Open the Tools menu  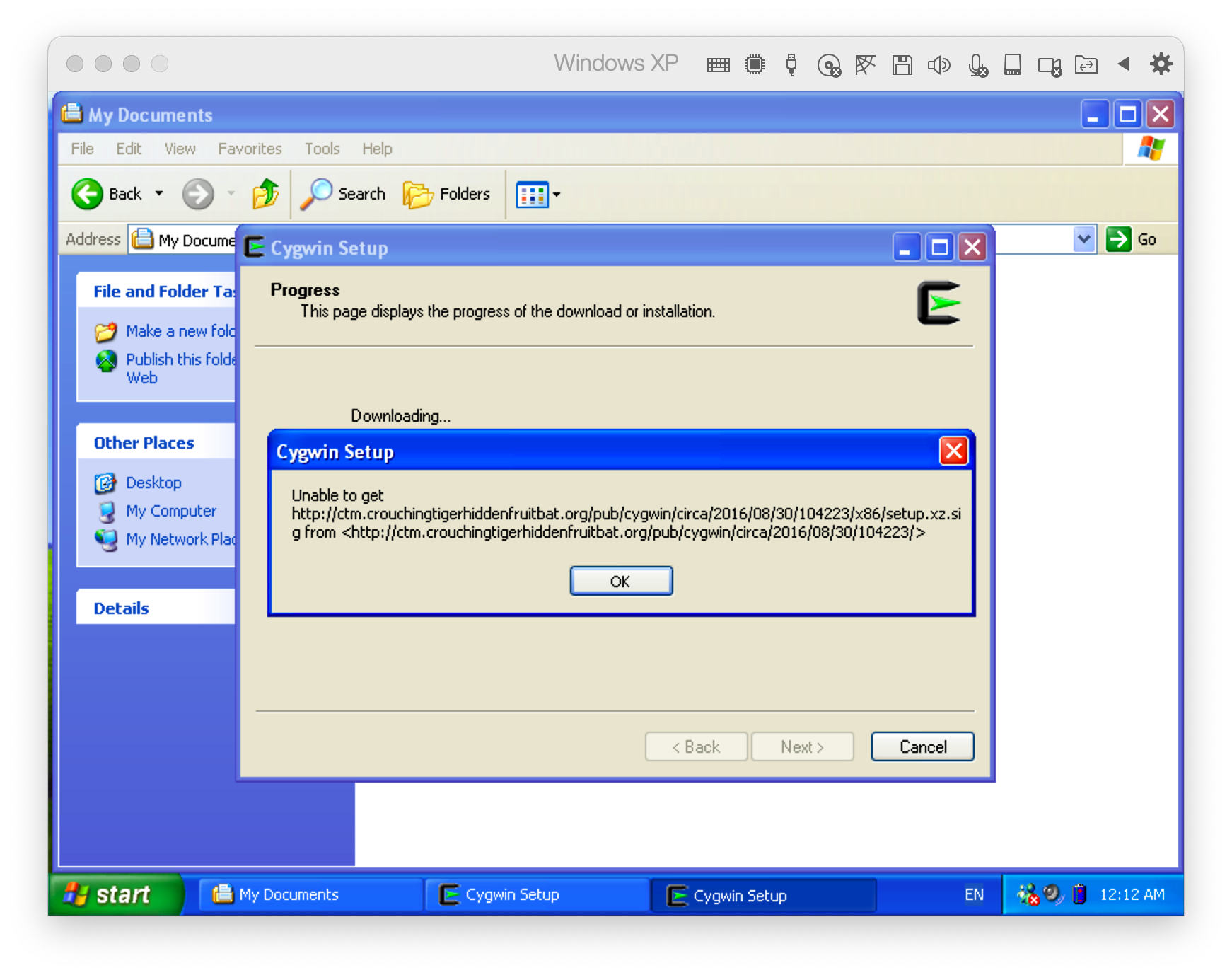(322, 149)
